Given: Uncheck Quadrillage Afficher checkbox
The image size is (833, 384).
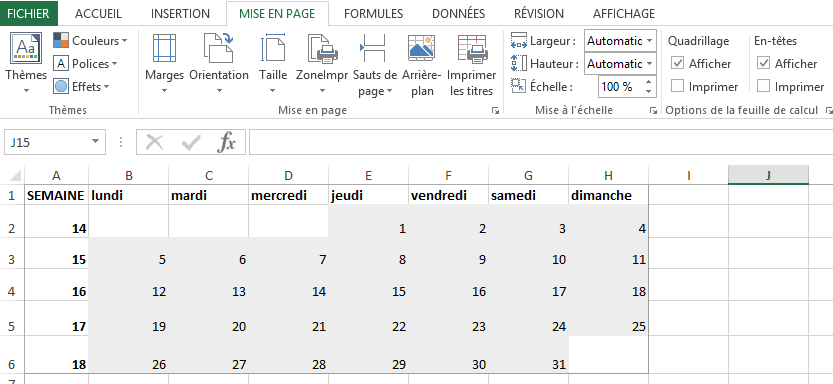Looking at the screenshot, I should pyautogui.click(x=677, y=64).
